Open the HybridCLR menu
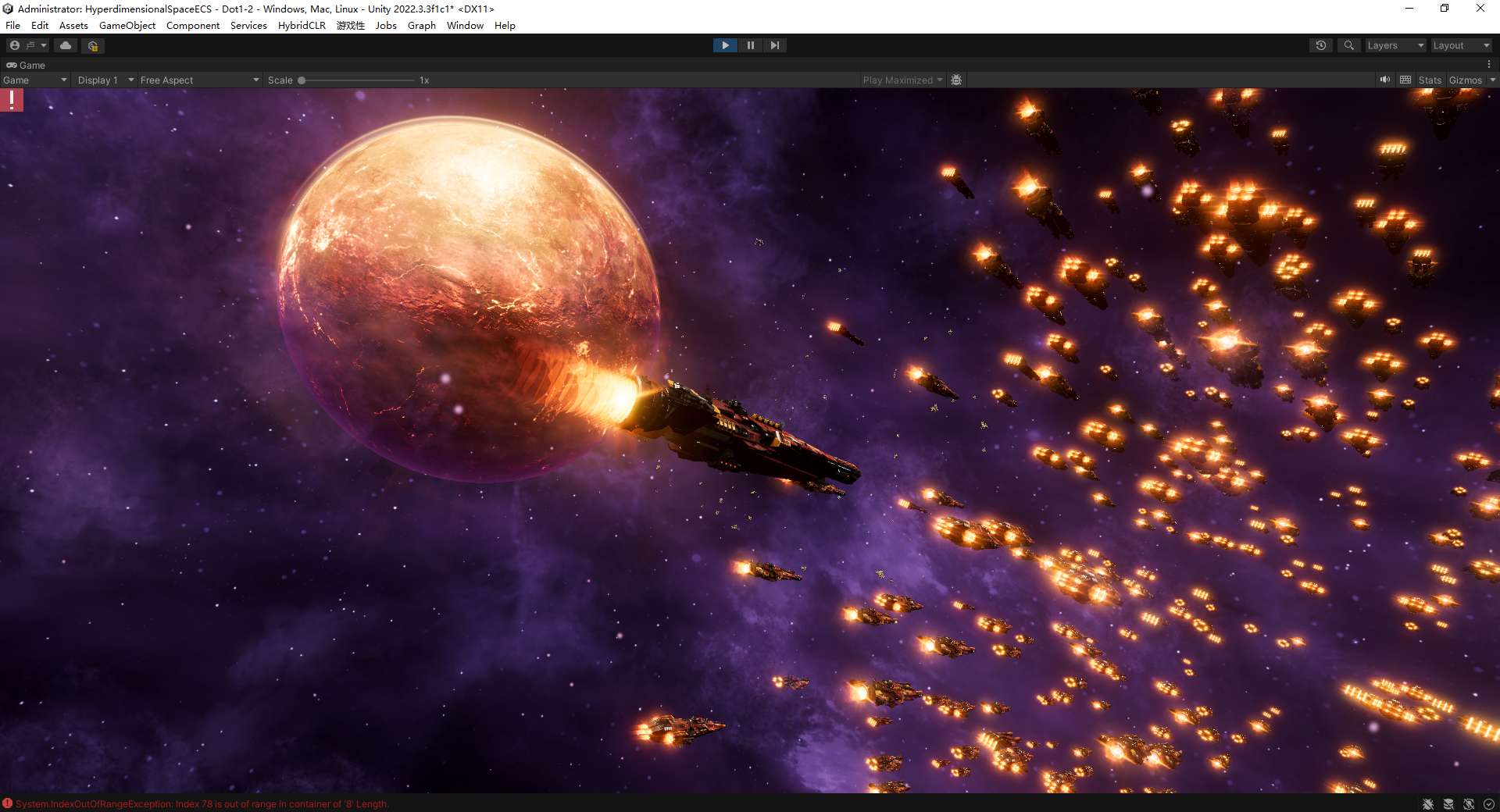The height and width of the screenshot is (812, 1500). point(302,26)
